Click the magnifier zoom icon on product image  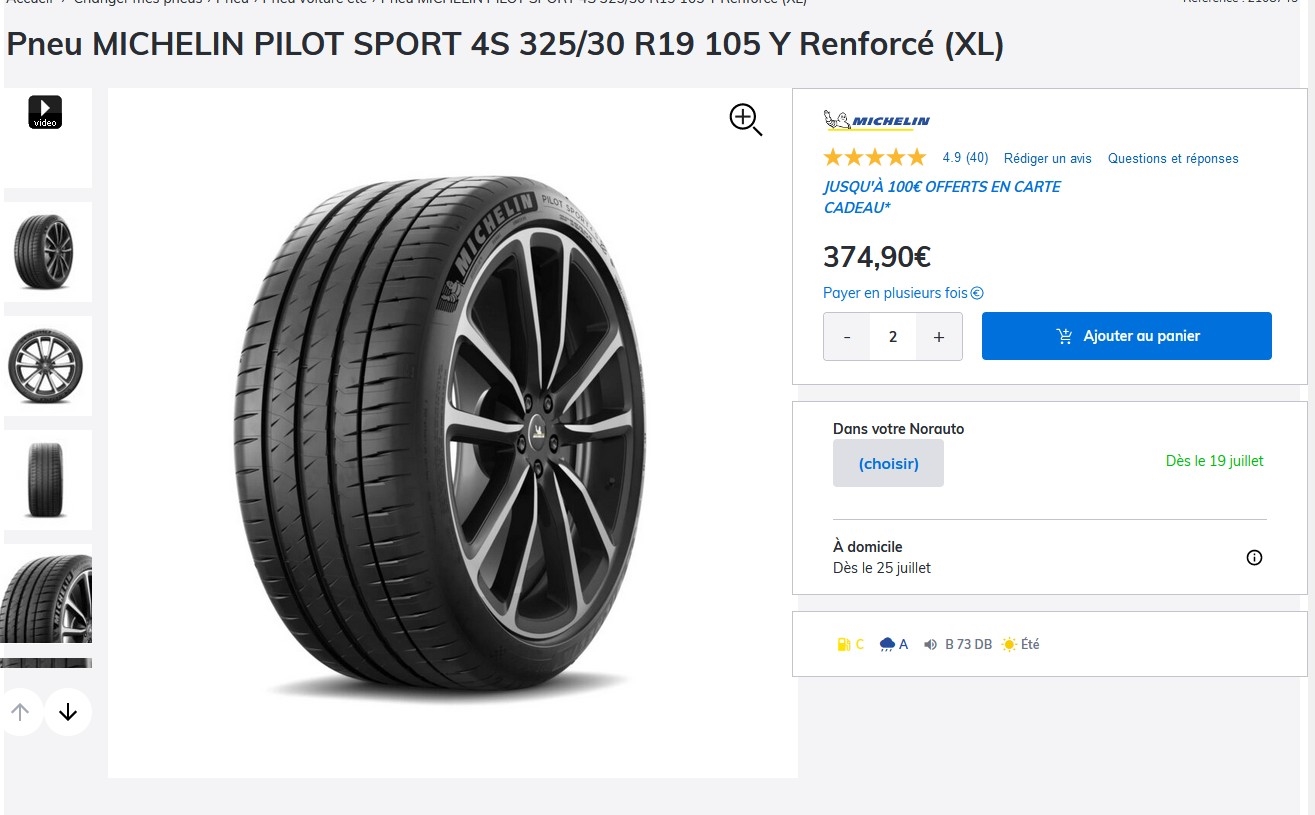click(746, 119)
